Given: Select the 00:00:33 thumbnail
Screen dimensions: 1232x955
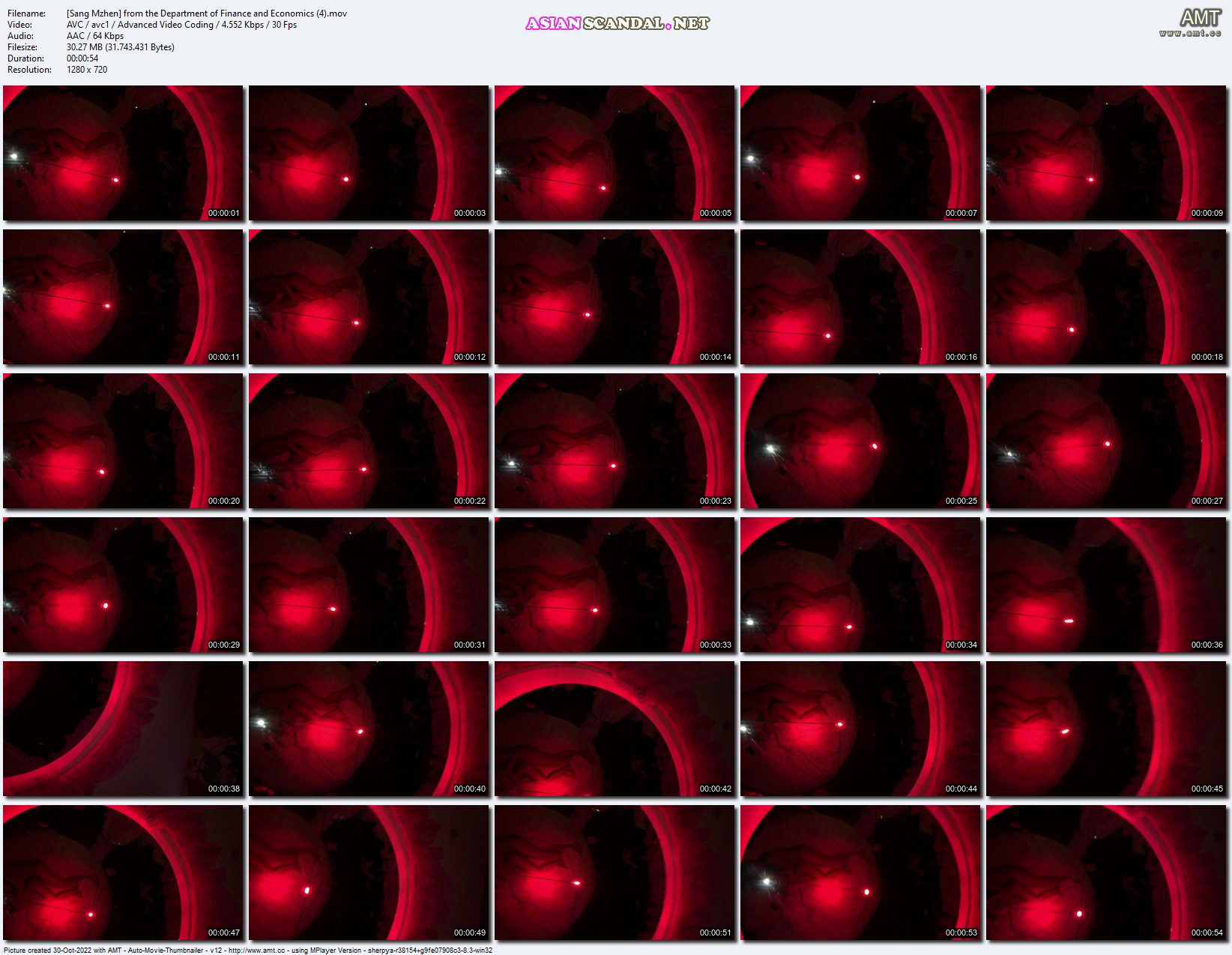Looking at the screenshot, I should coord(615,585).
